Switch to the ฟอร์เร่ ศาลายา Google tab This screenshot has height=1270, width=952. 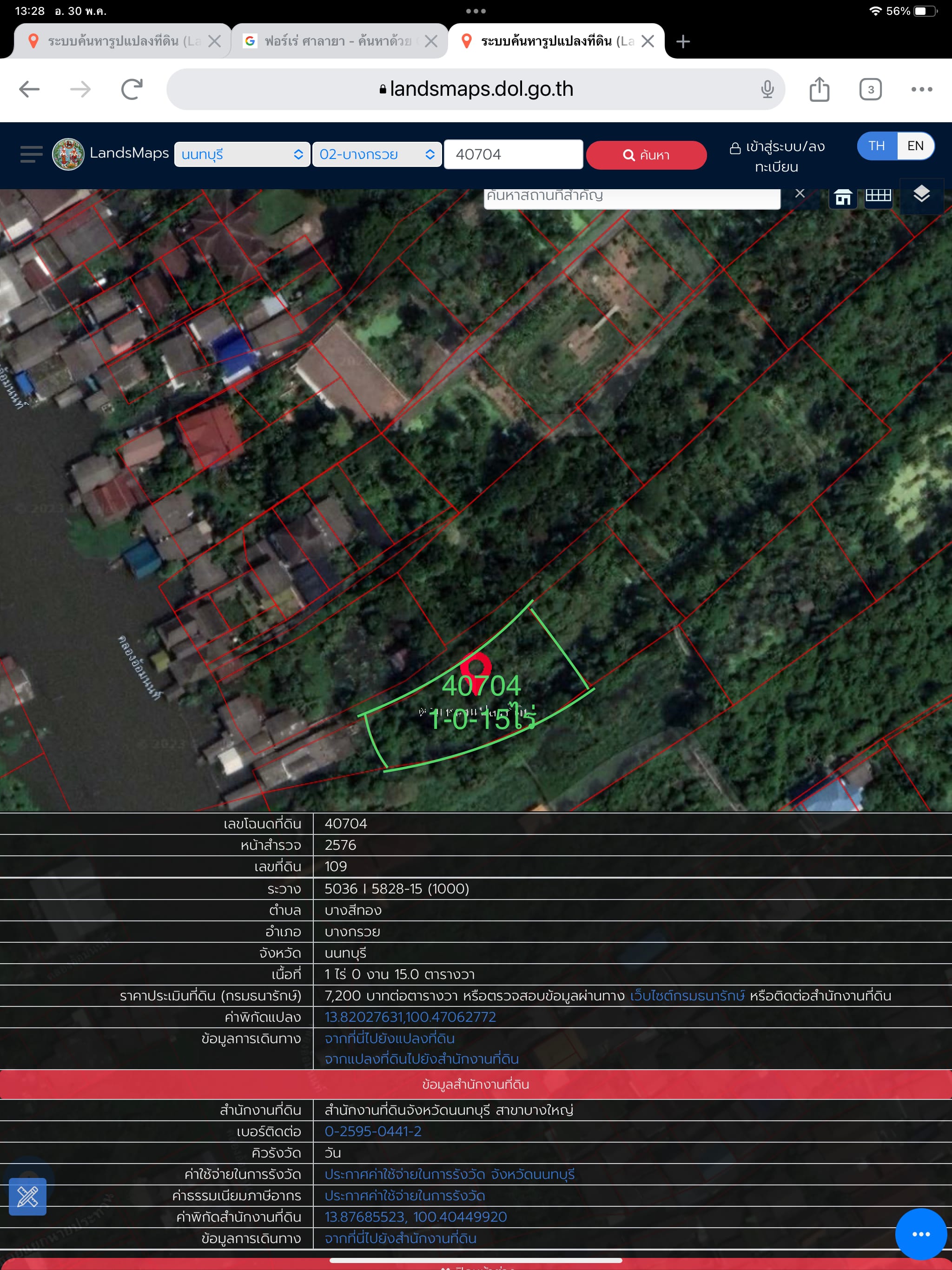tap(339, 41)
